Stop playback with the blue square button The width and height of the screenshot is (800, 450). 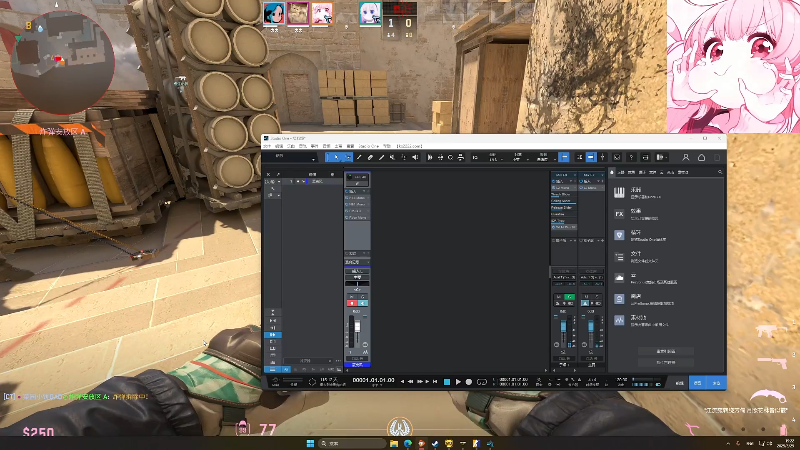point(447,382)
